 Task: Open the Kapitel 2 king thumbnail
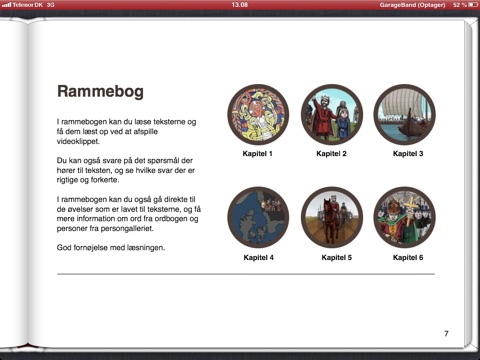coord(332,115)
